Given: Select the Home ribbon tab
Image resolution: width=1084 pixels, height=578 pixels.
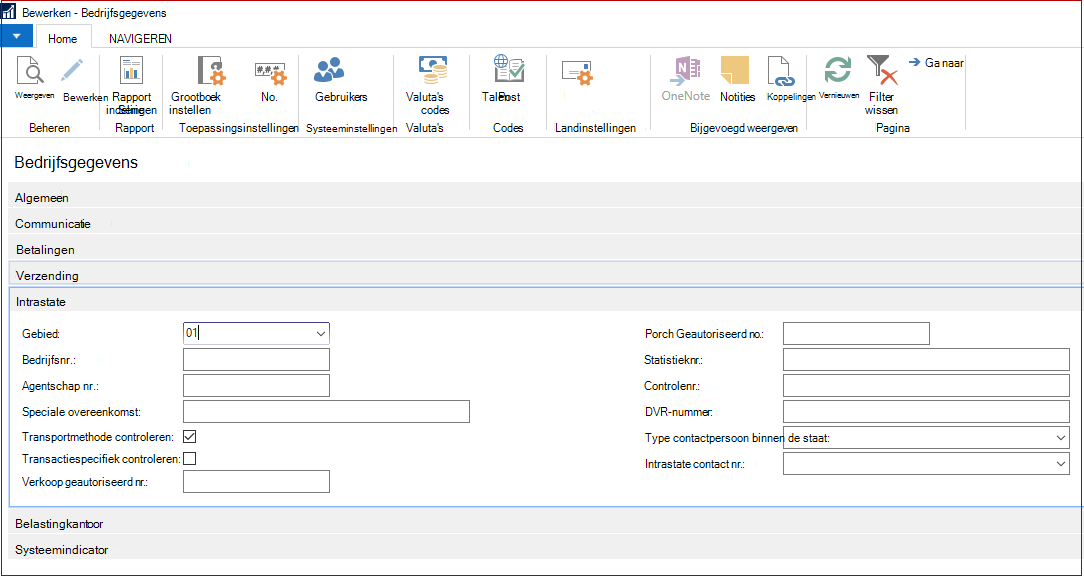Looking at the screenshot, I should click(x=62, y=39).
